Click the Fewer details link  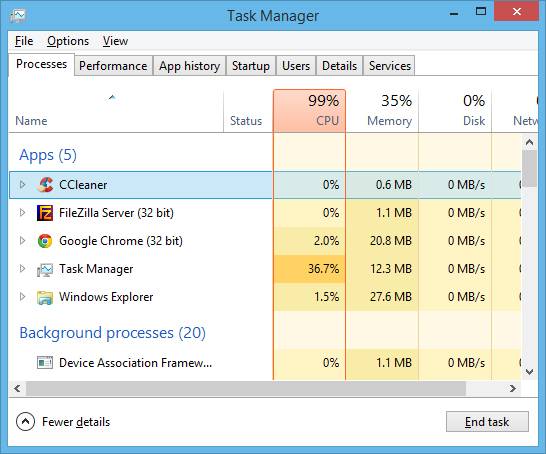pyautogui.click(x=76, y=422)
